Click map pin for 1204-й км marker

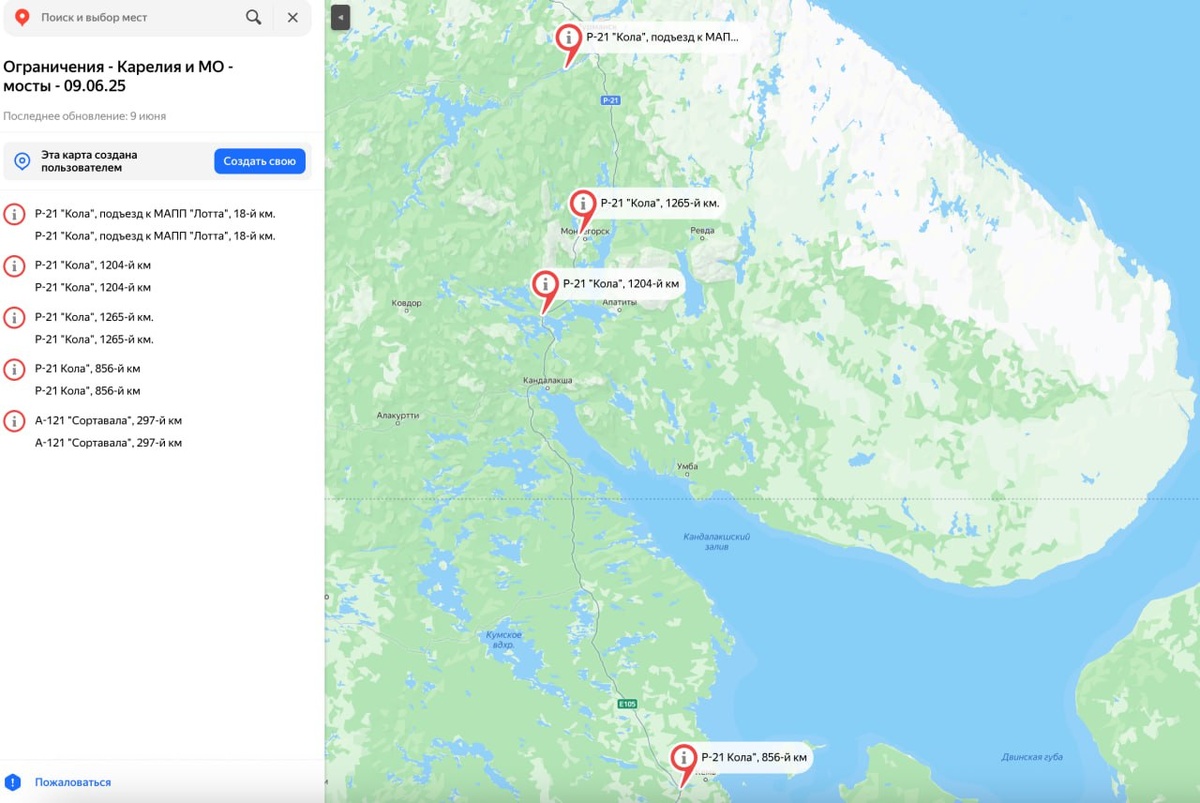[x=545, y=289]
